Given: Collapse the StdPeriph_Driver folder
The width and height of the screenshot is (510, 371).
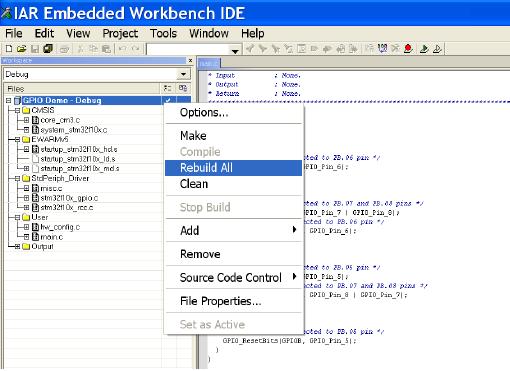Looking at the screenshot, I should point(18,179).
